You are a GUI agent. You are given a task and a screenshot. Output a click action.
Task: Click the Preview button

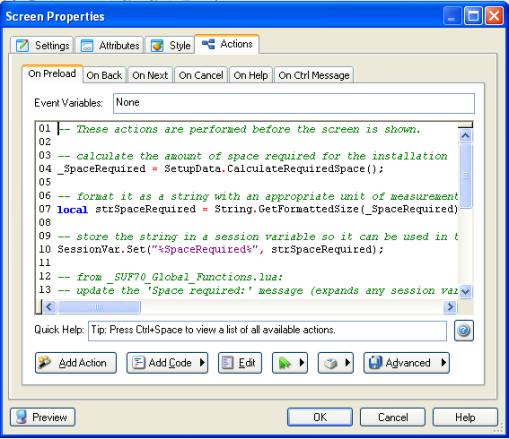pos(43,417)
